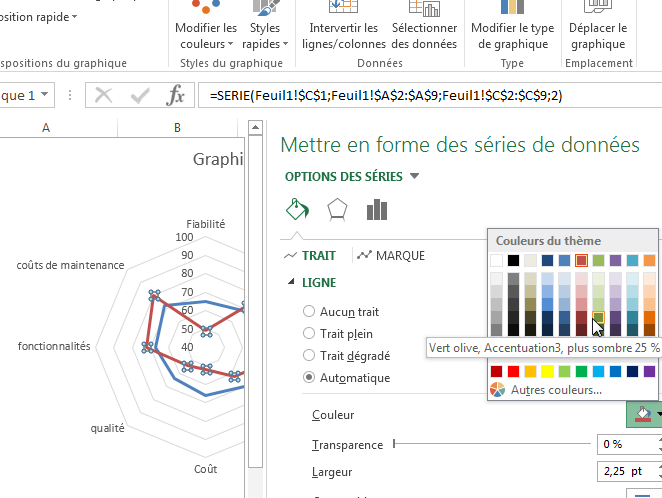Click the cancel X in formula bar
Screen dimensions: 662x498
point(103,96)
